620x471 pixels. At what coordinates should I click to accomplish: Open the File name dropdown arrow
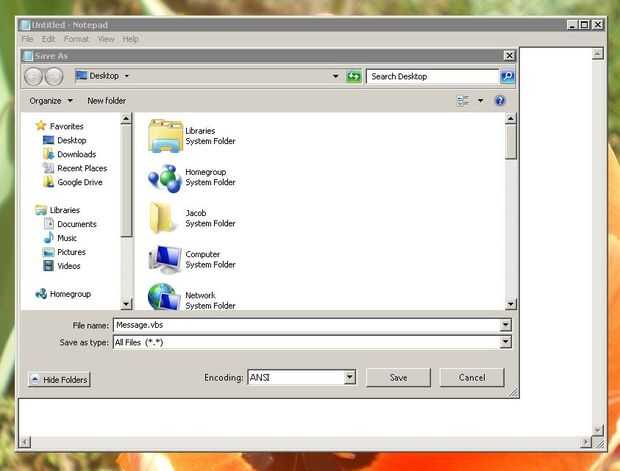pyautogui.click(x=505, y=325)
